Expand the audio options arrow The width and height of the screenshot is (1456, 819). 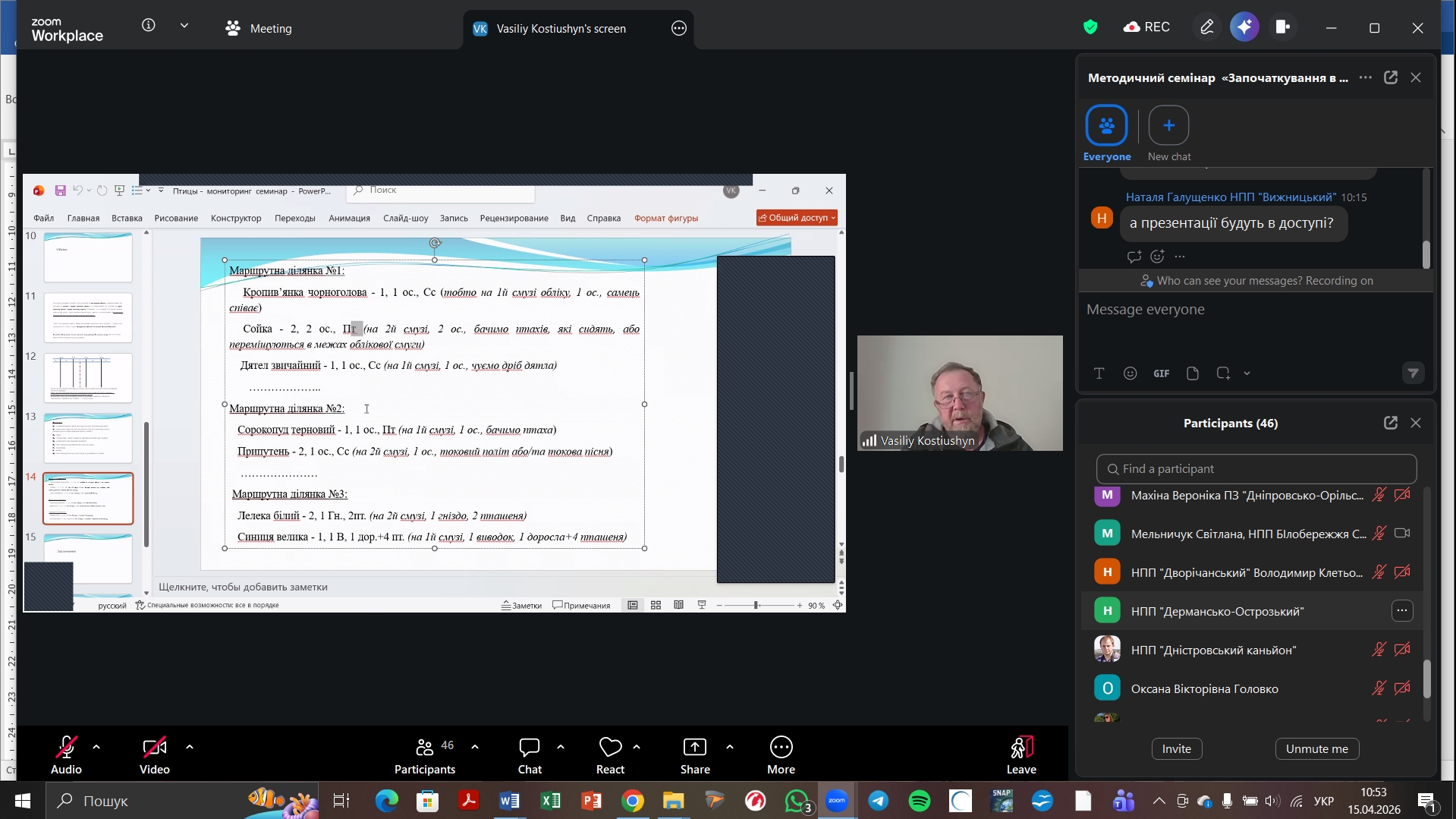pos(96,747)
